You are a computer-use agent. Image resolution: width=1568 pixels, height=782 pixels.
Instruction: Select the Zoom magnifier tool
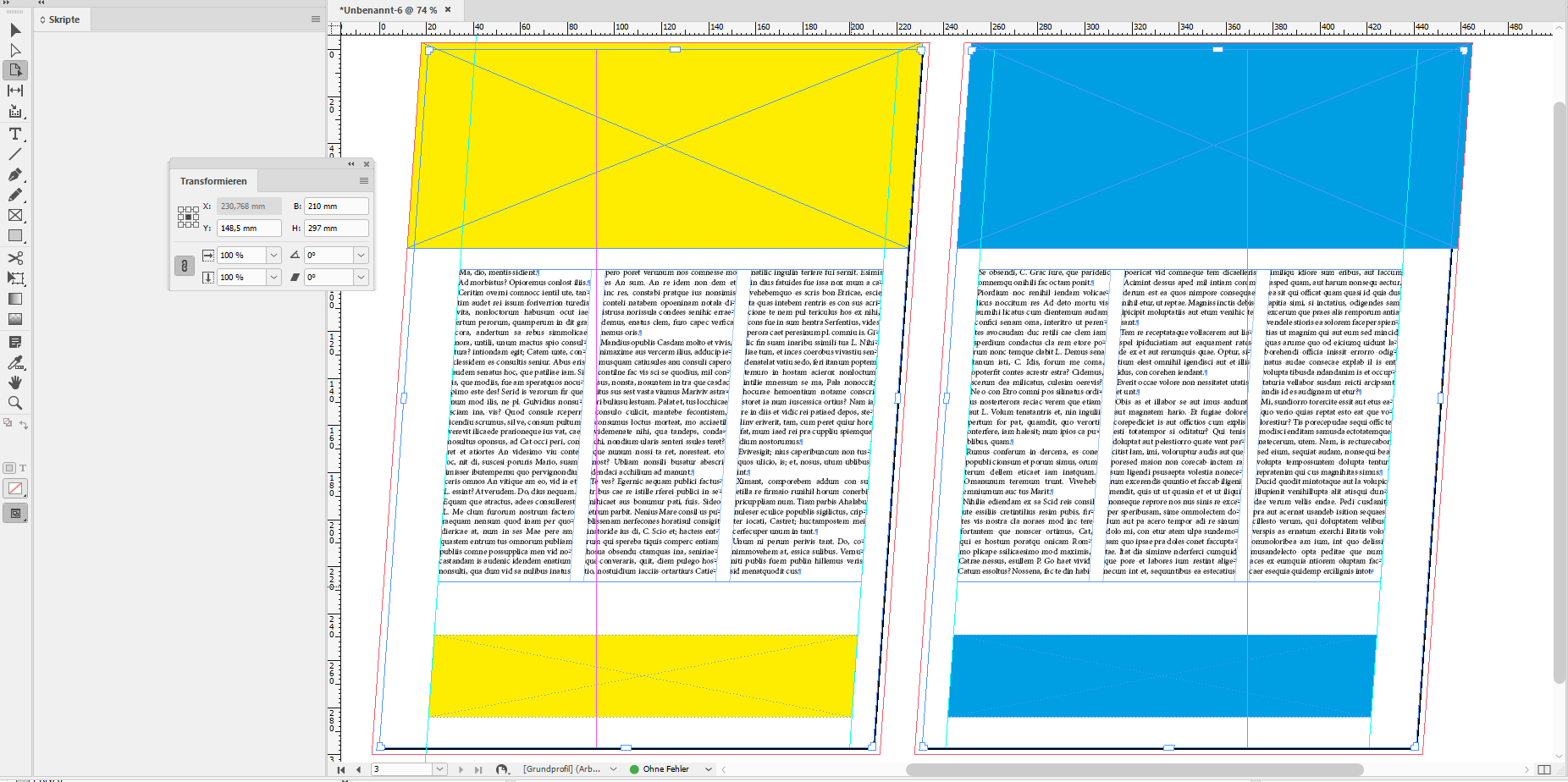pyautogui.click(x=15, y=403)
